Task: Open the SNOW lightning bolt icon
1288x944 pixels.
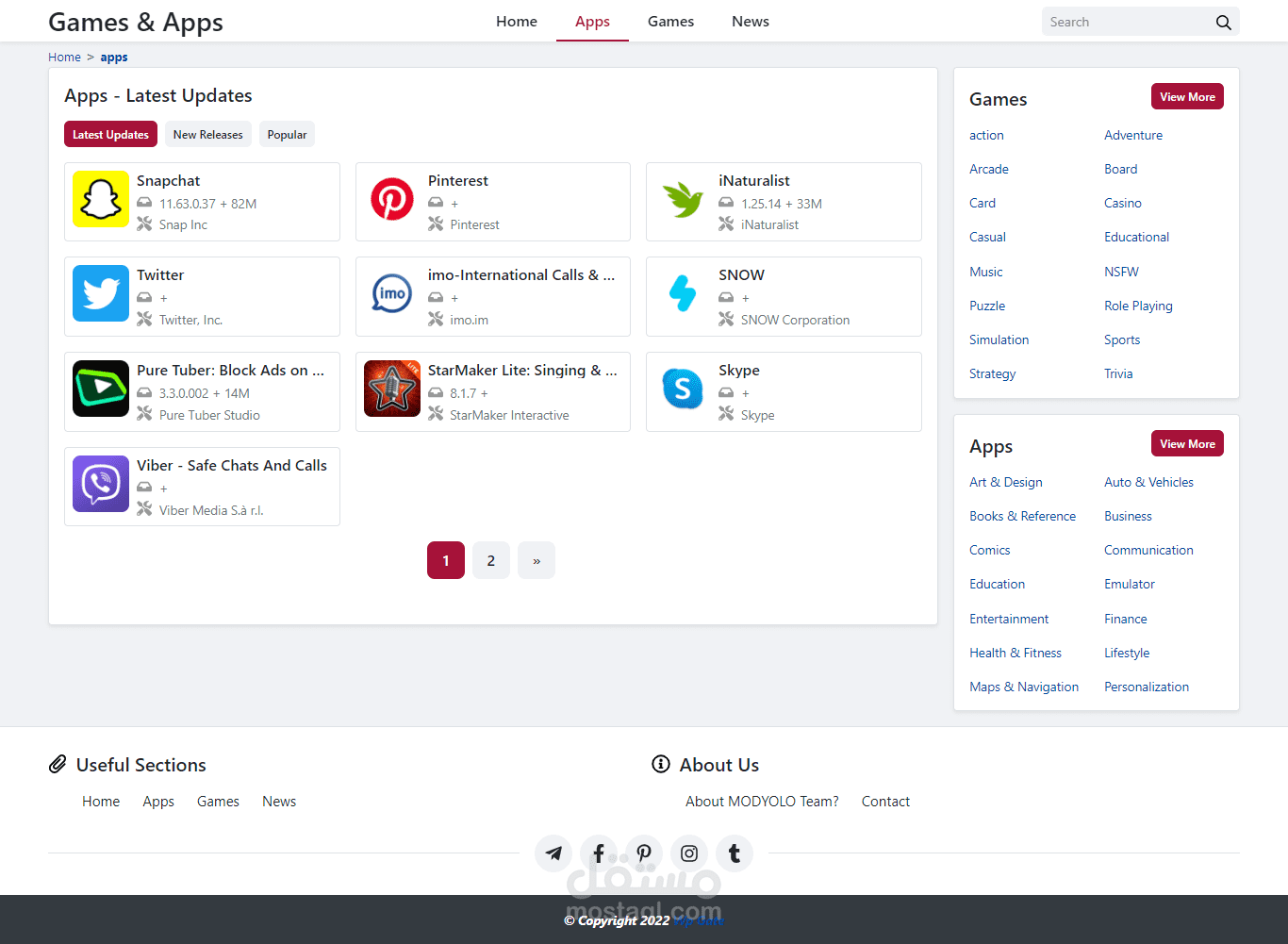Action: pyautogui.click(x=683, y=293)
